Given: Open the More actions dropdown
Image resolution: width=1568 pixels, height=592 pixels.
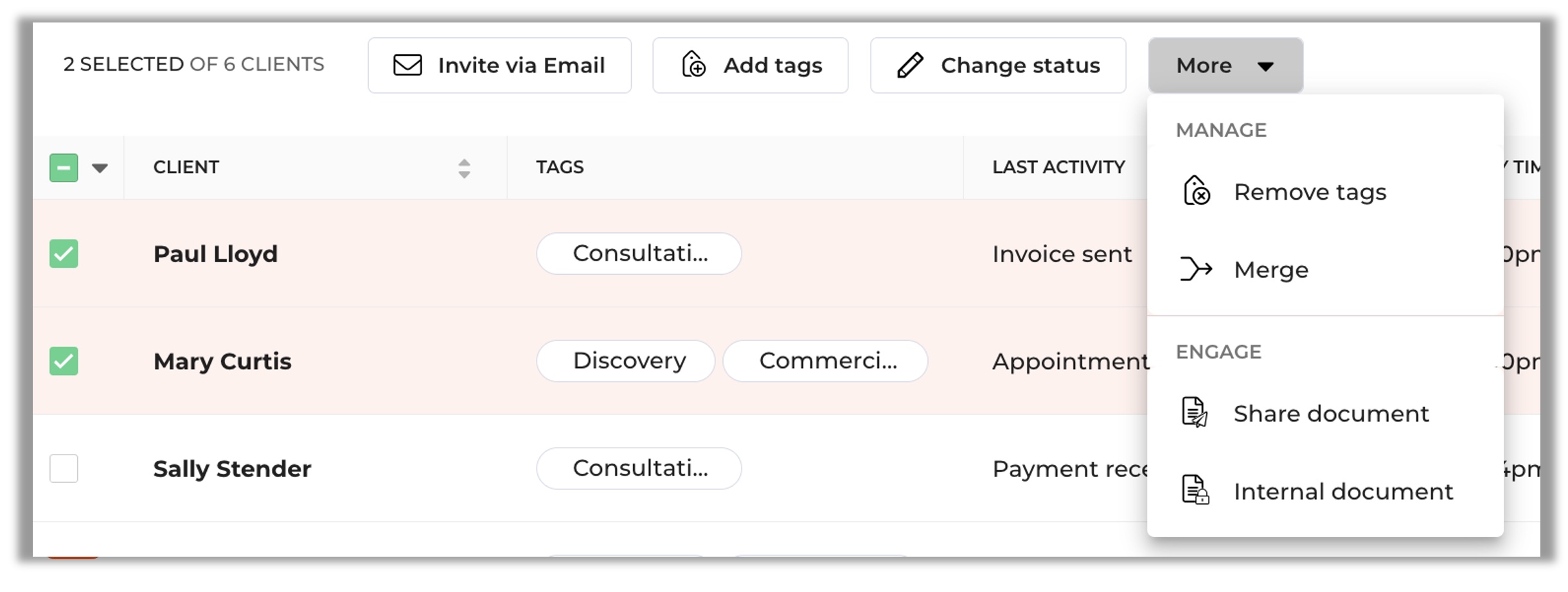Looking at the screenshot, I should (1225, 65).
